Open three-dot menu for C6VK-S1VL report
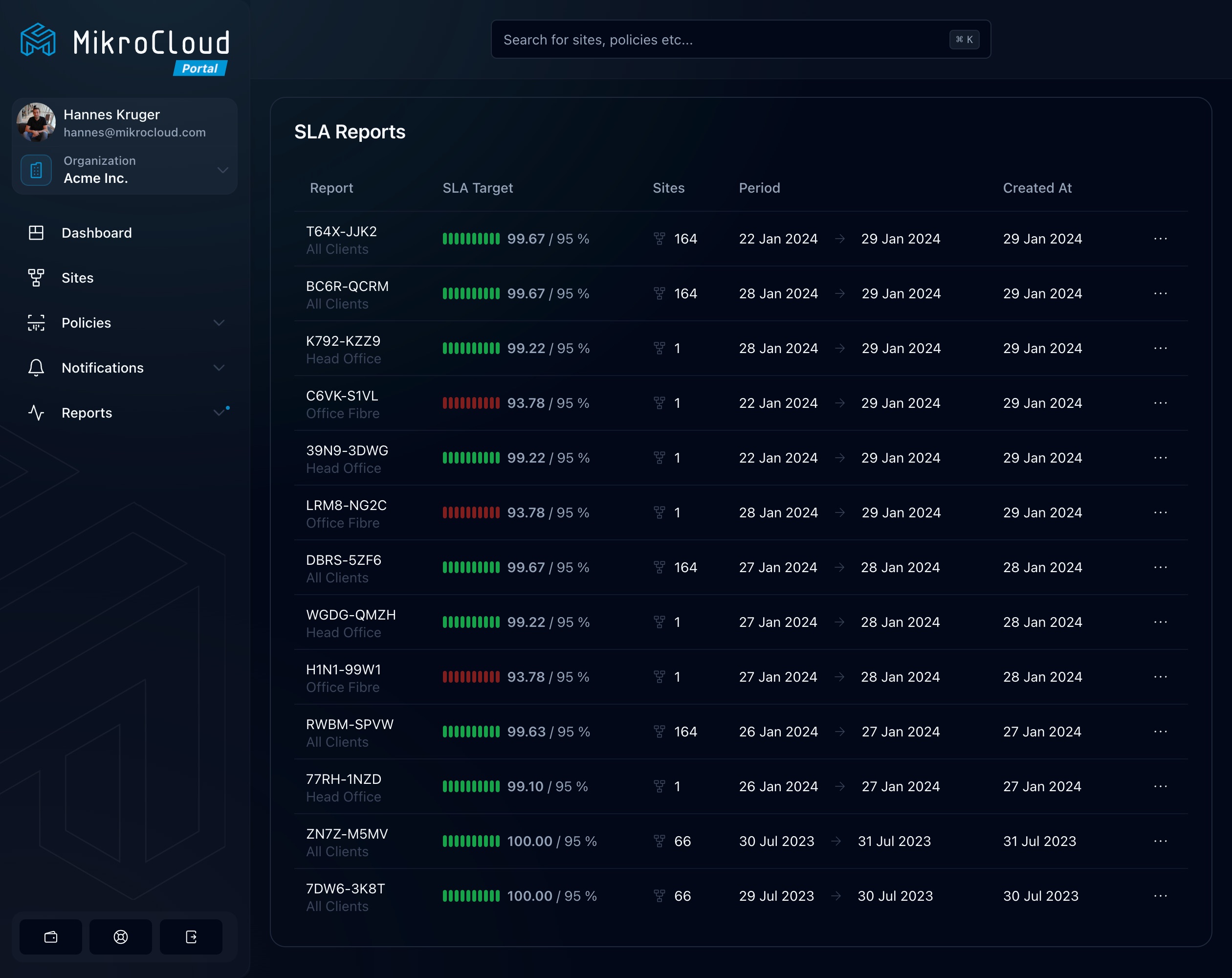1232x978 pixels. tap(1160, 403)
